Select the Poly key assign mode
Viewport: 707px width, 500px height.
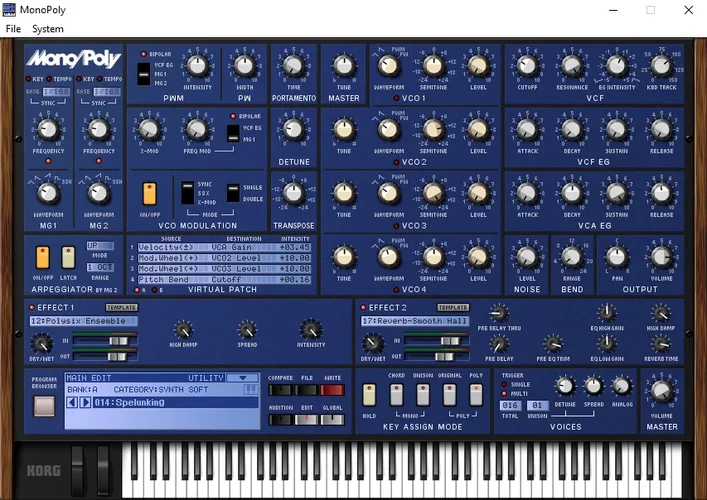coord(476,395)
